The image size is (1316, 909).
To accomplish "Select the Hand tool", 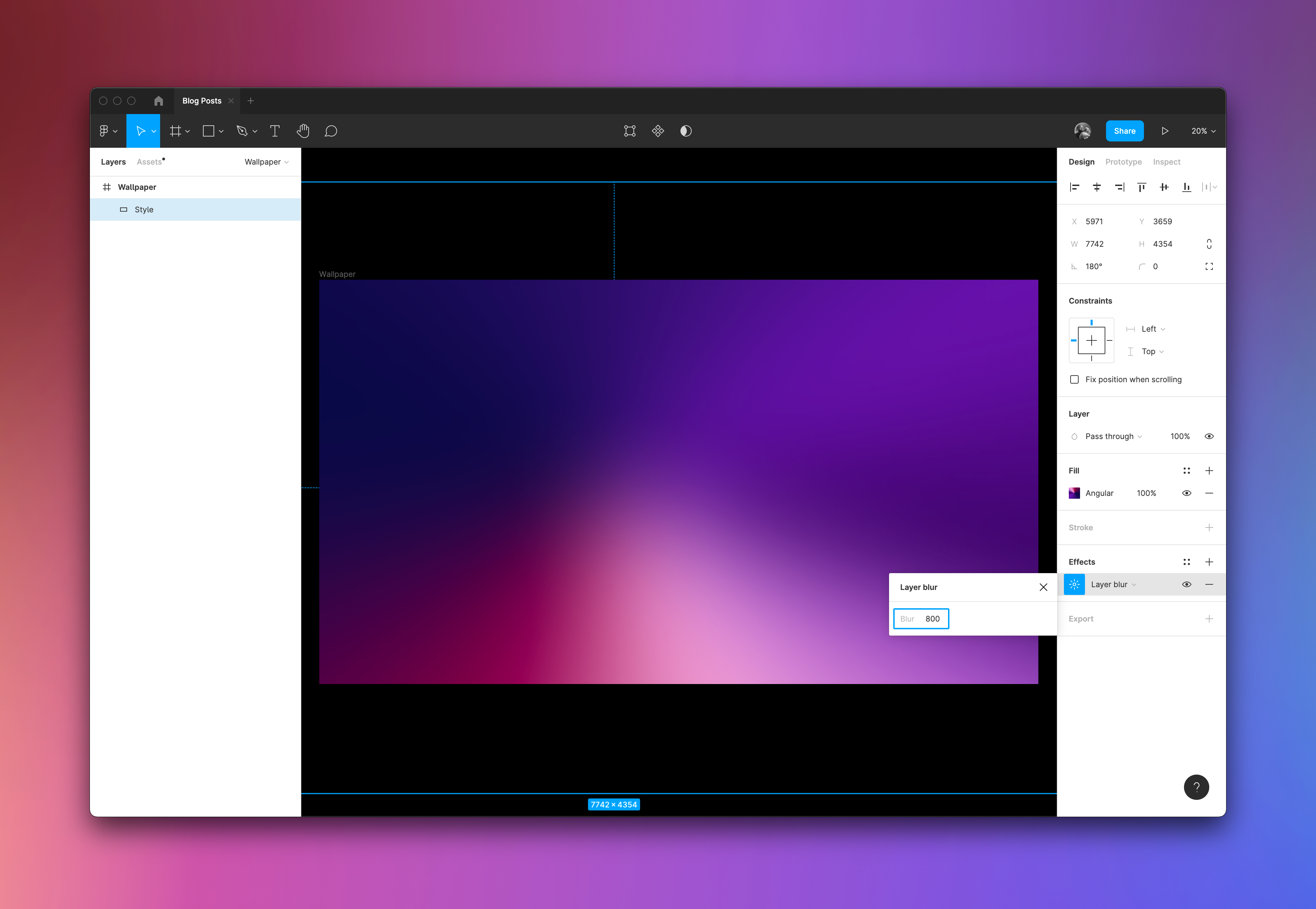I will coord(303,131).
